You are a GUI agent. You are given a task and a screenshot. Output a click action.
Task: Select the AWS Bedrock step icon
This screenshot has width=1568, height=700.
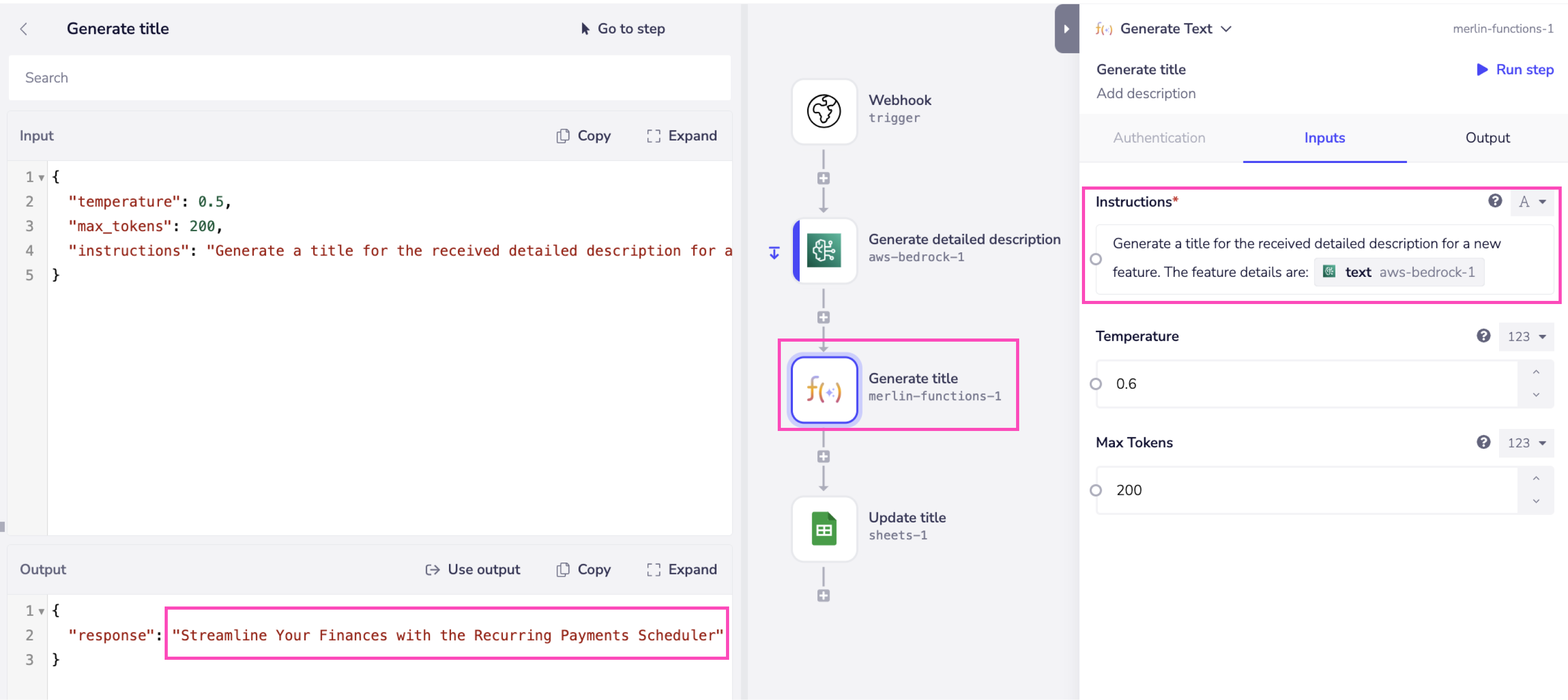824,250
